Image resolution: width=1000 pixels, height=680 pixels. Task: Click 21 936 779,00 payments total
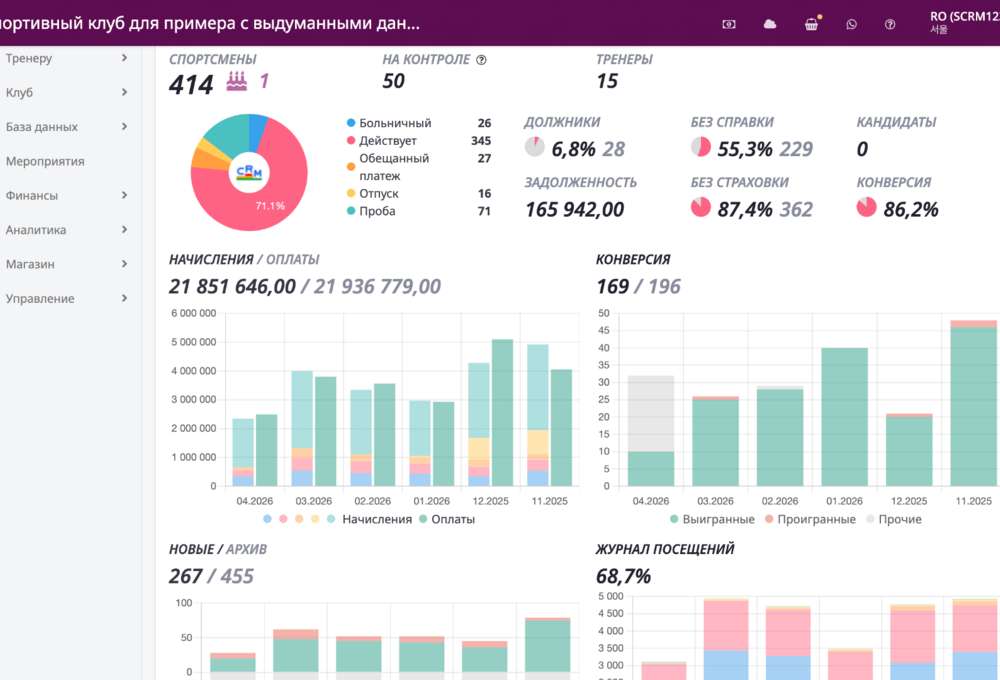click(377, 286)
